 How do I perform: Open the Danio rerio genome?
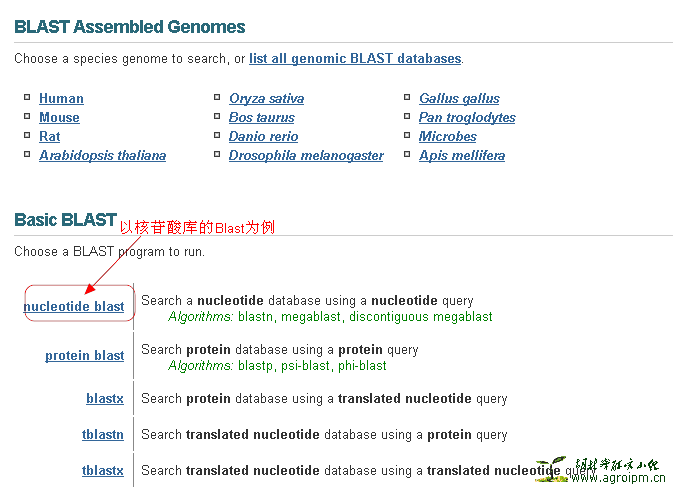(x=263, y=136)
